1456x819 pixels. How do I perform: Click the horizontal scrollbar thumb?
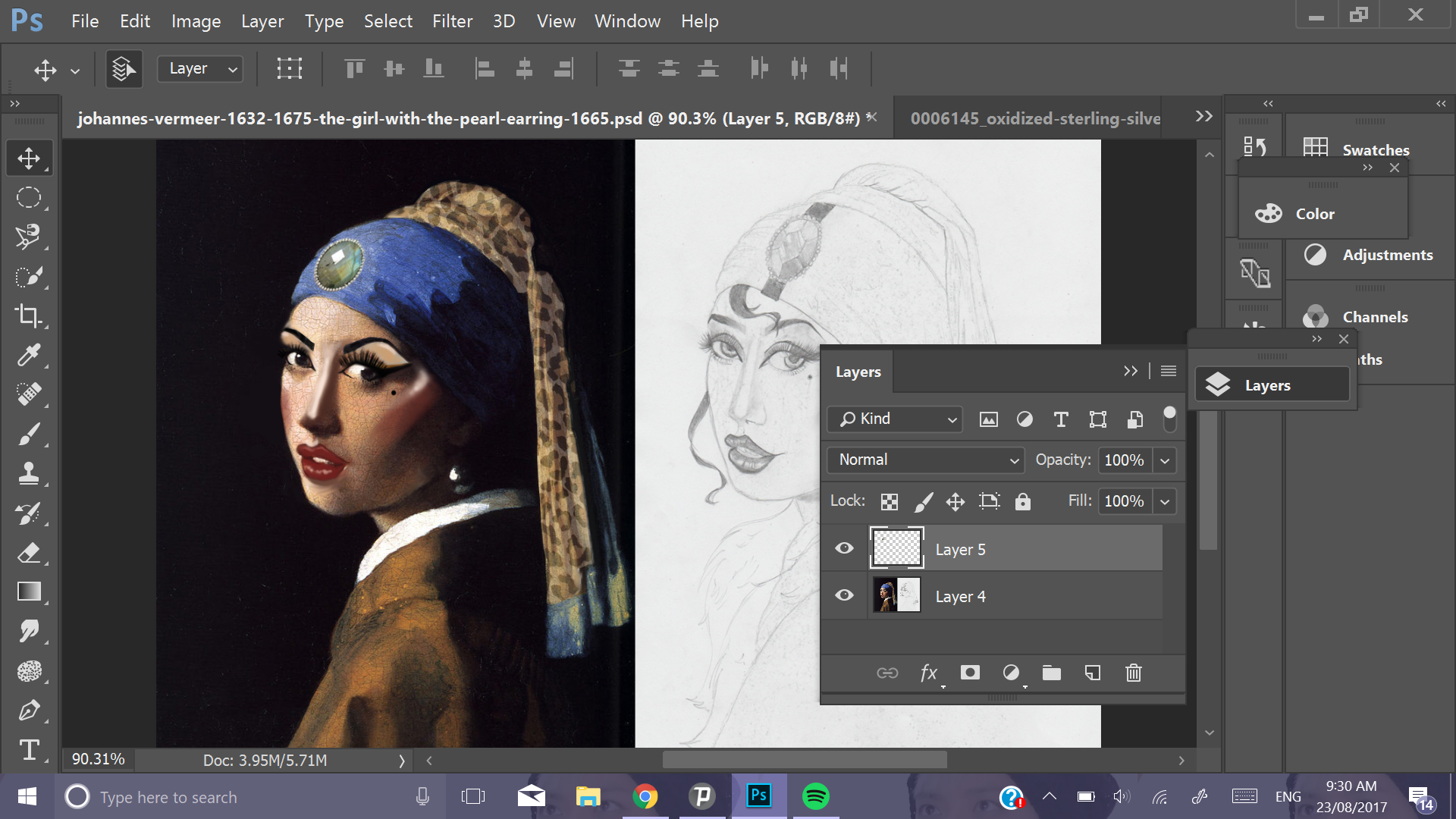pyautogui.click(x=805, y=760)
